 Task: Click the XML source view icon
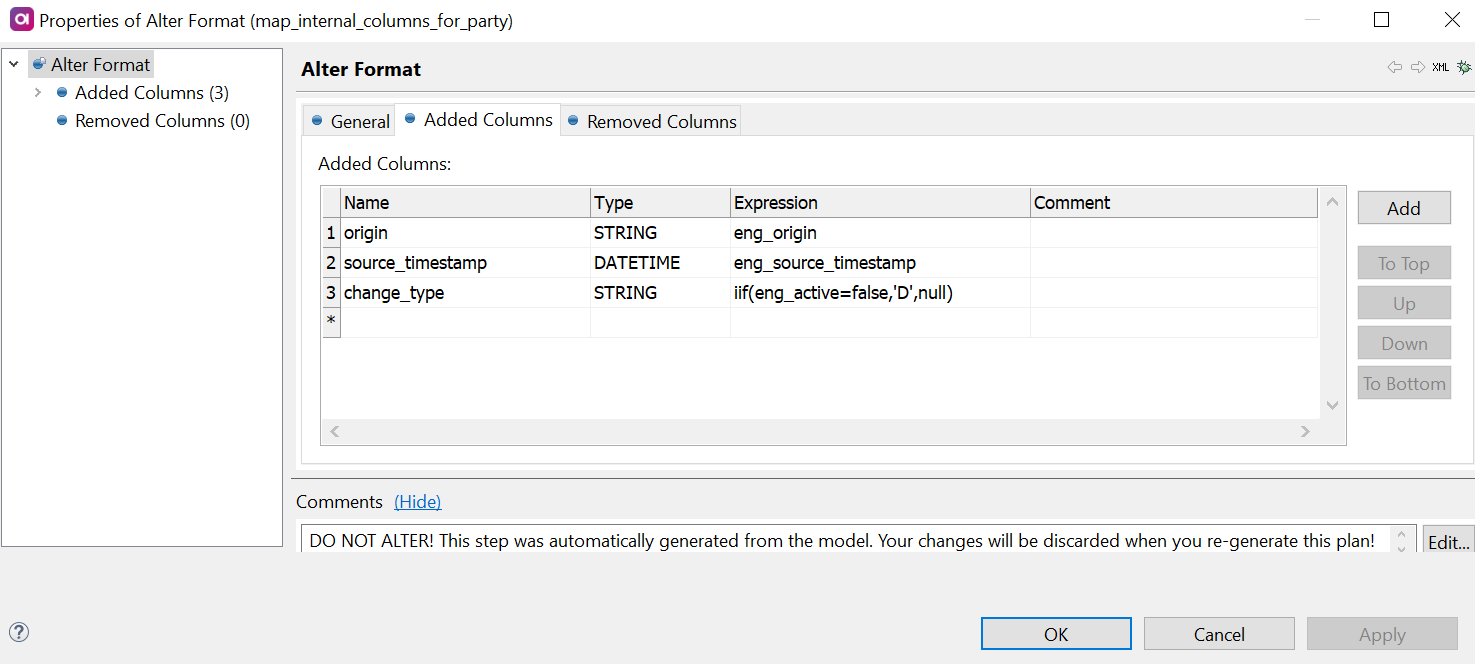tap(1440, 68)
